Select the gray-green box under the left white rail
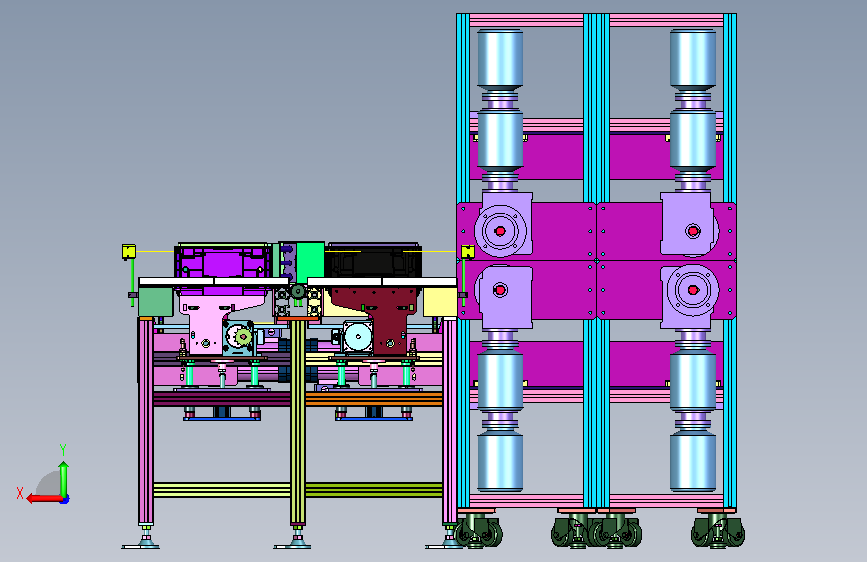 coord(155,301)
